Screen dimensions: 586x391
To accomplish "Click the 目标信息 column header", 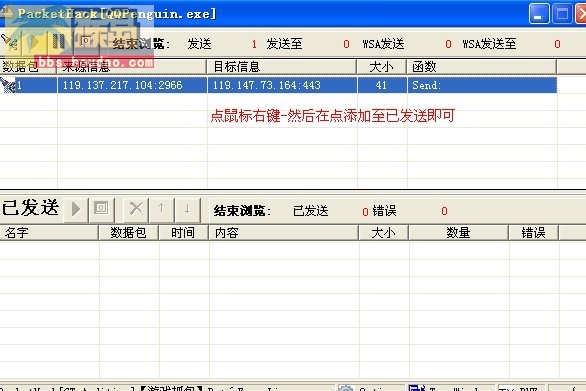I will pyautogui.click(x=281, y=67).
